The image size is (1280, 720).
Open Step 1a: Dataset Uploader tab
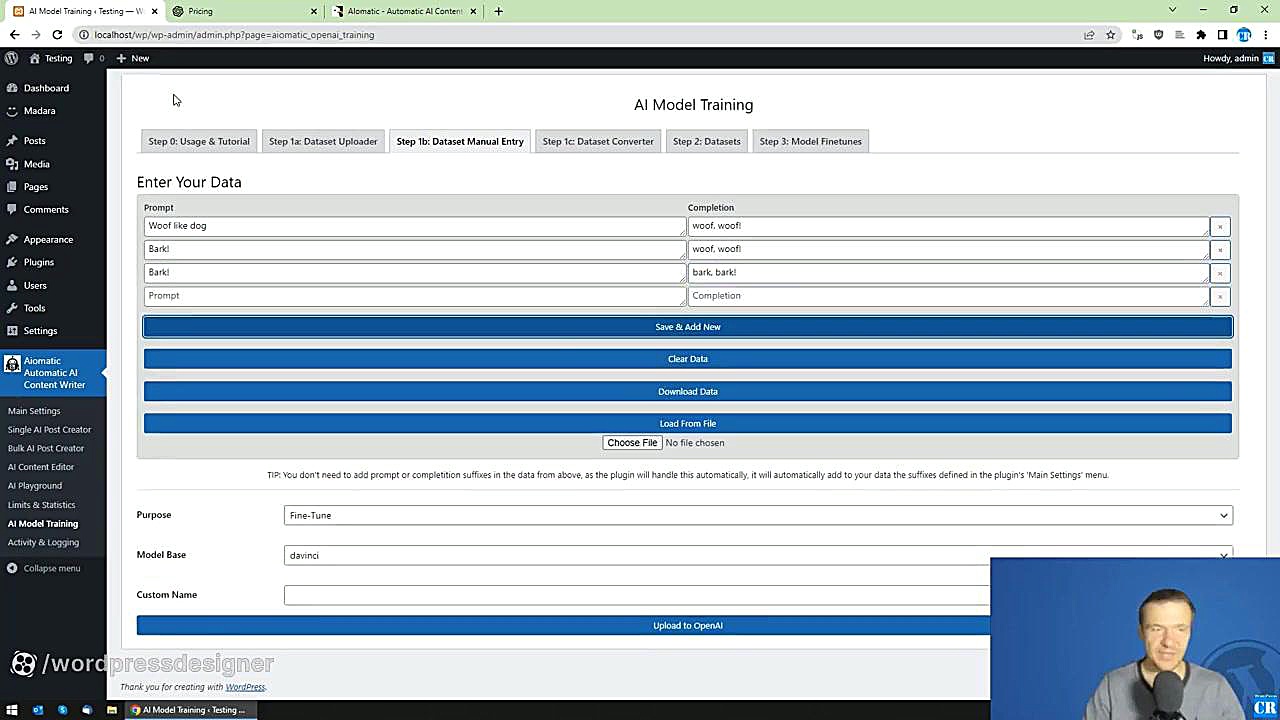click(323, 141)
